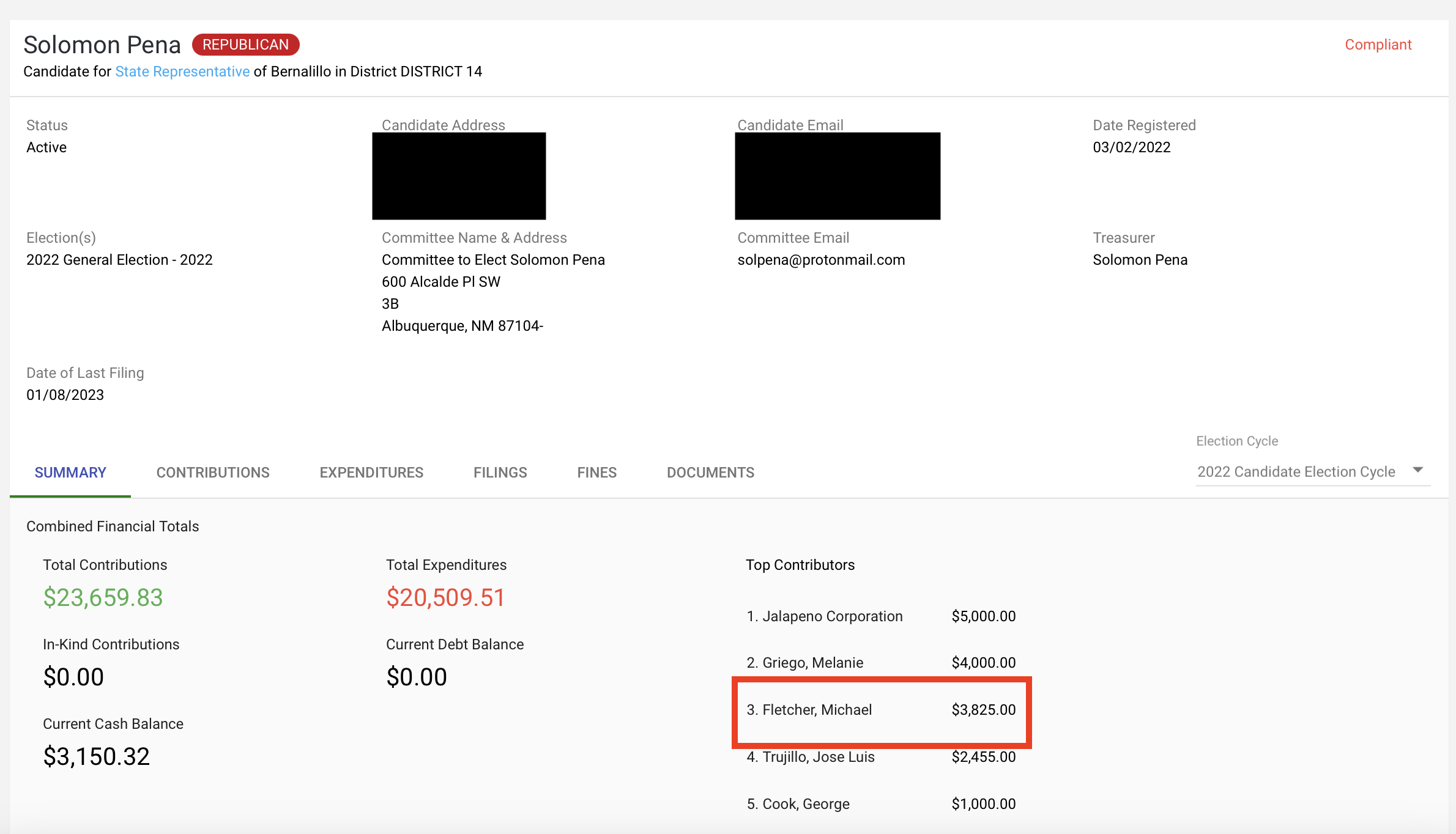1456x834 pixels.
Task: Click the Republican party badge
Action: [x=245, y=45]
